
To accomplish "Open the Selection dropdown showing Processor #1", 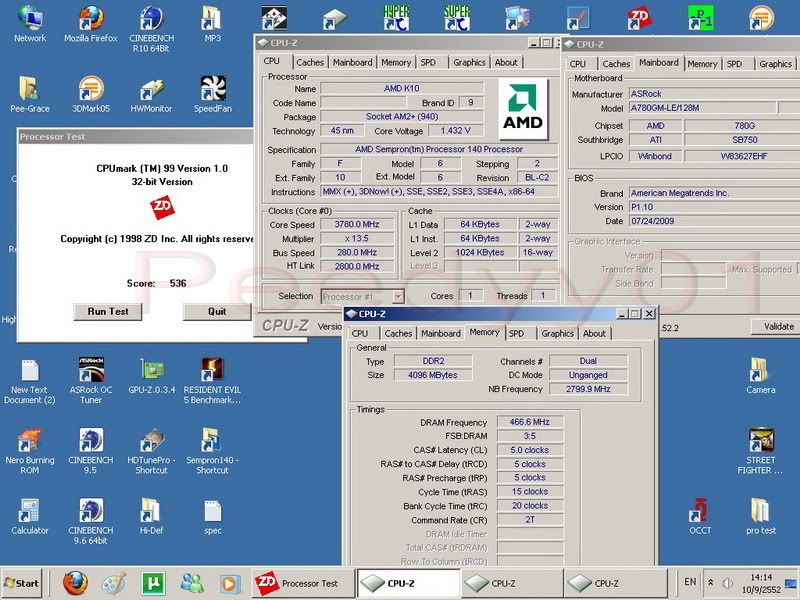I will pos(362,296).
